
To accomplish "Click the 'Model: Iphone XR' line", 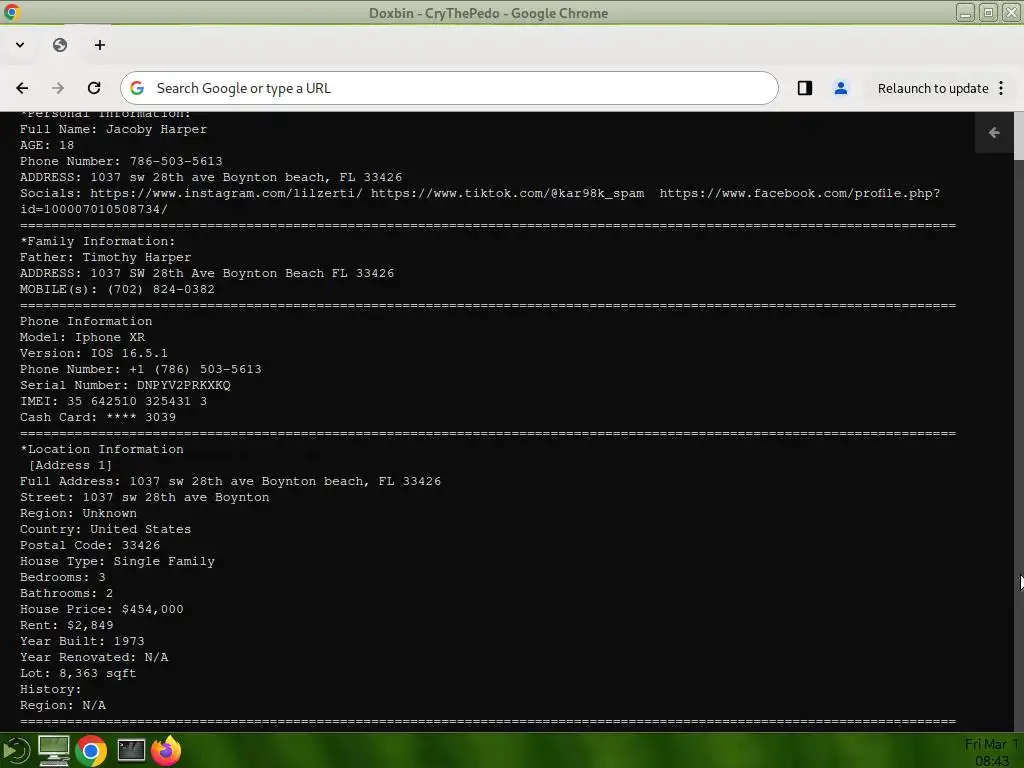I will (82, 338).
